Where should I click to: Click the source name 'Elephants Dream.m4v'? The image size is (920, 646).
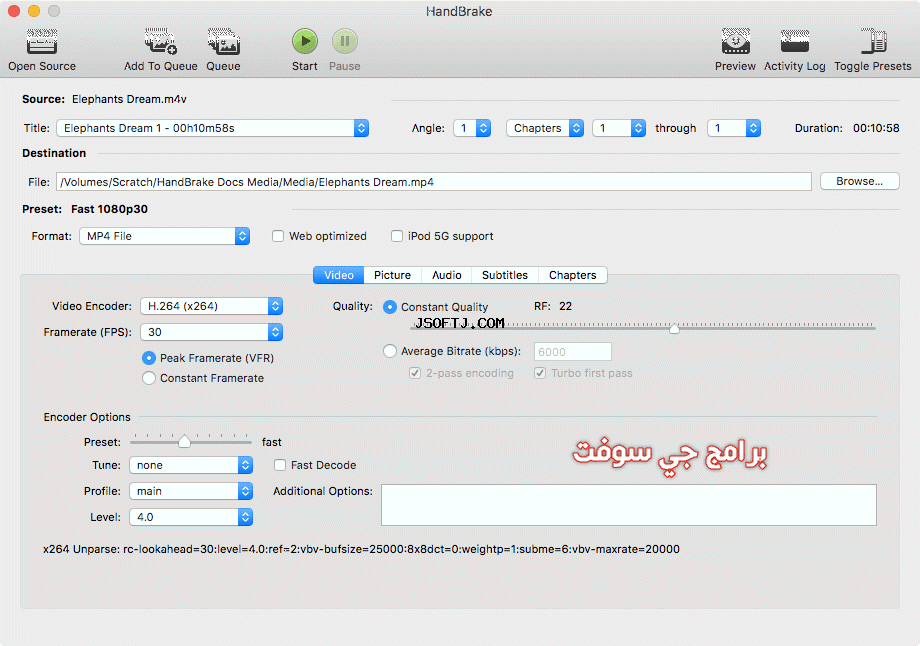[129, 99]
